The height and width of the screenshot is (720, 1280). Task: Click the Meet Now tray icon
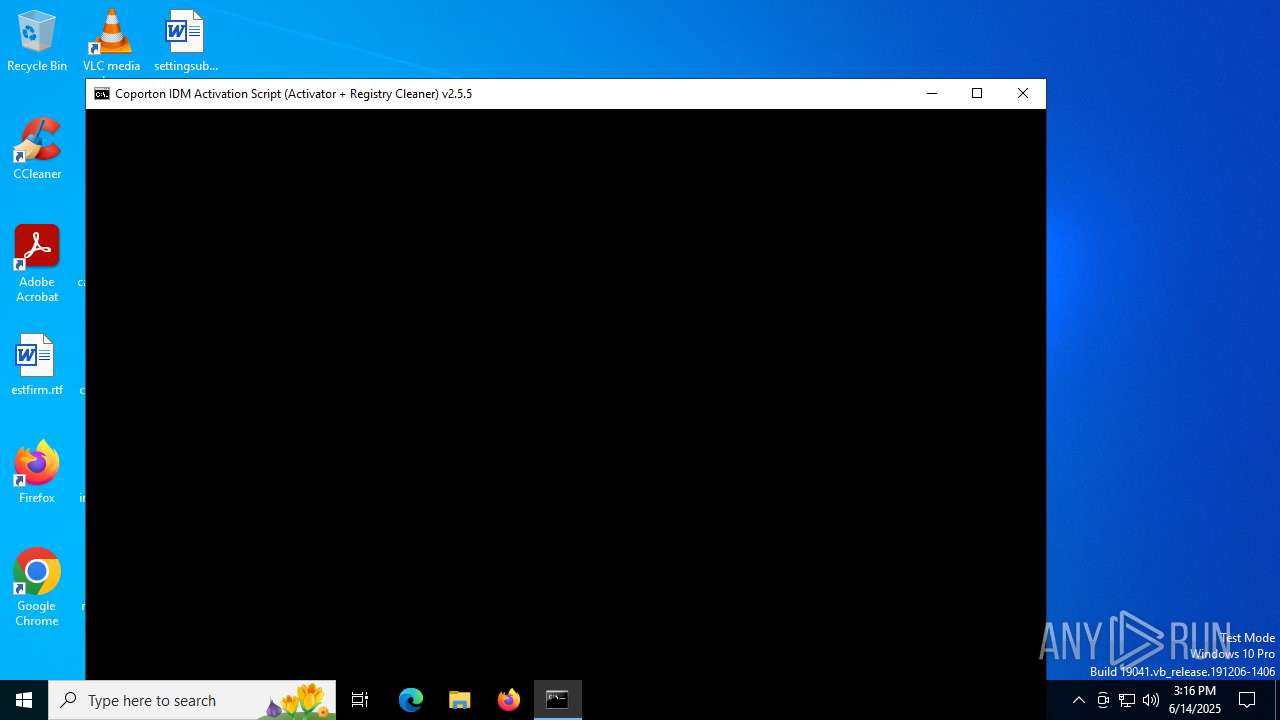(x=1103, y=700)
